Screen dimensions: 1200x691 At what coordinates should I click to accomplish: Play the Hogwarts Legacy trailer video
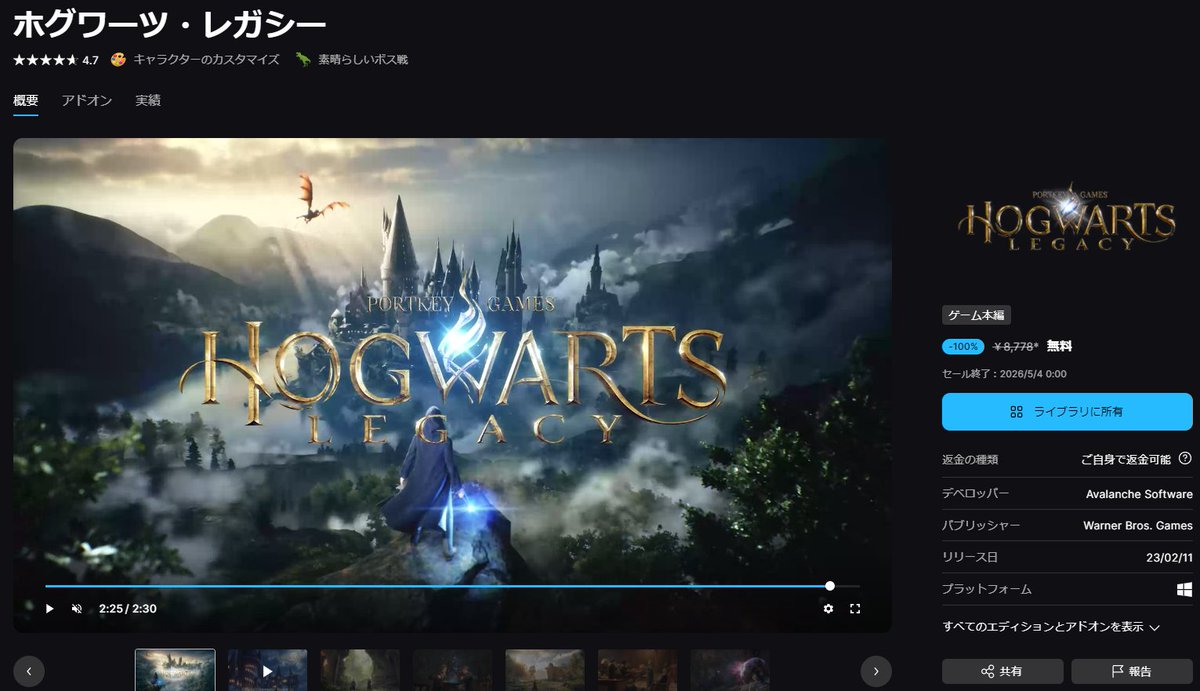click(x=49, y=608)
